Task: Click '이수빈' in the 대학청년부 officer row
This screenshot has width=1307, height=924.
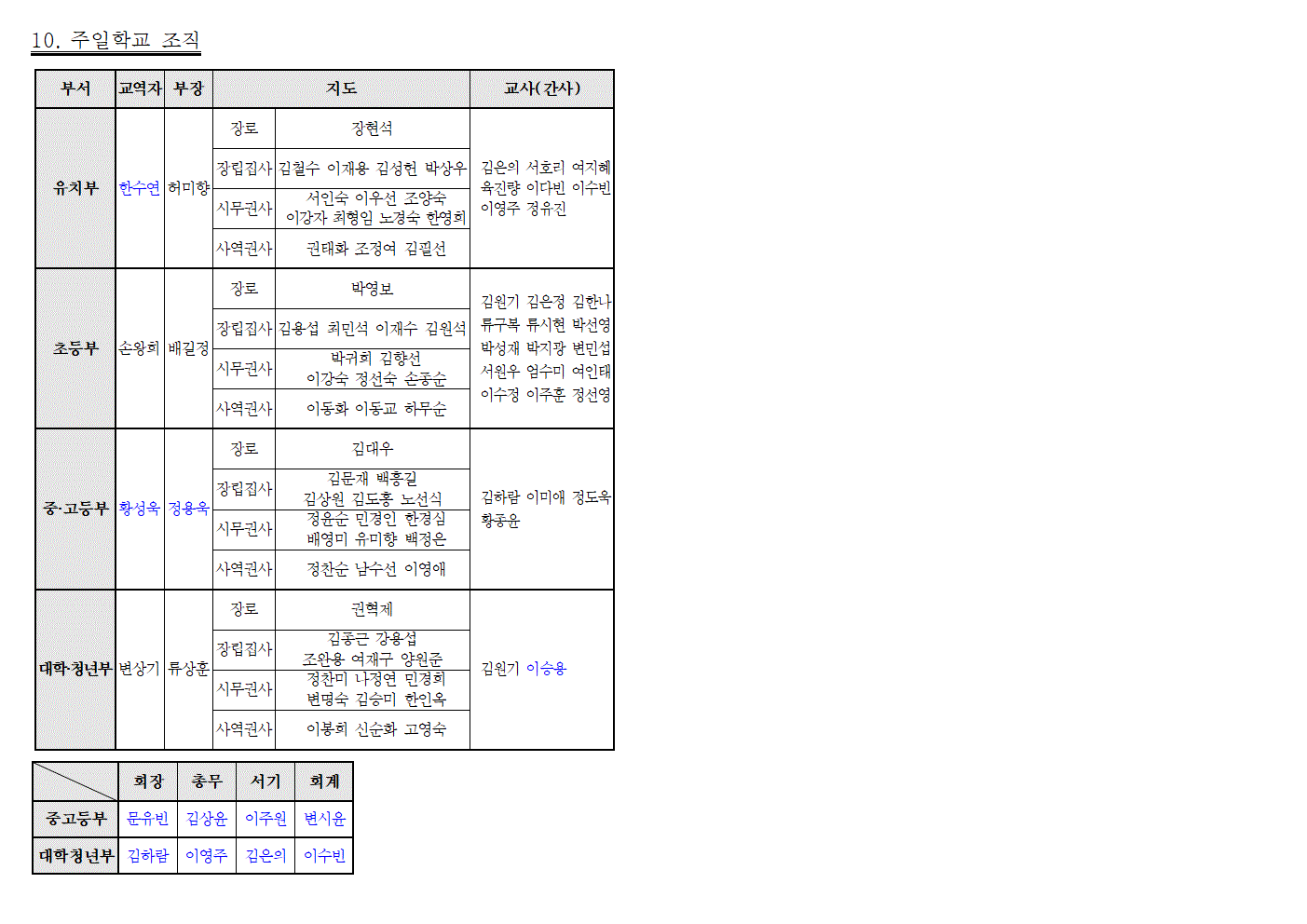Action: tap(324, 856)
